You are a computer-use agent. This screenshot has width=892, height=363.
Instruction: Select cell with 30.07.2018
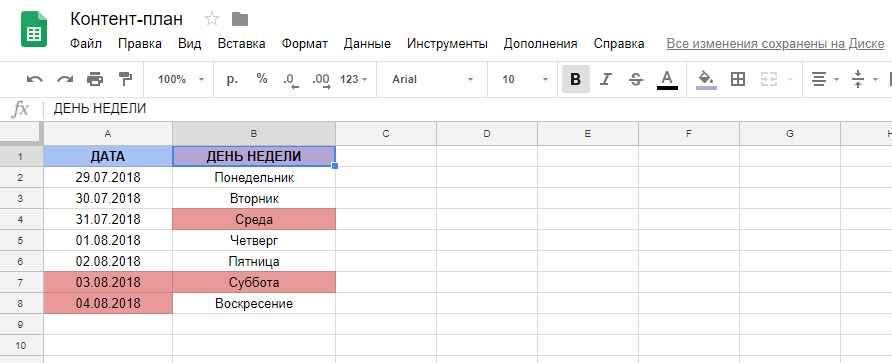tap(108, 199)
